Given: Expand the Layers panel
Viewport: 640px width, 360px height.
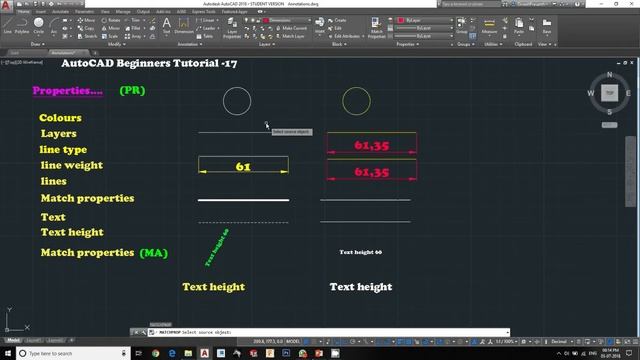Looking at the screenshot, I should click(267, 44).
